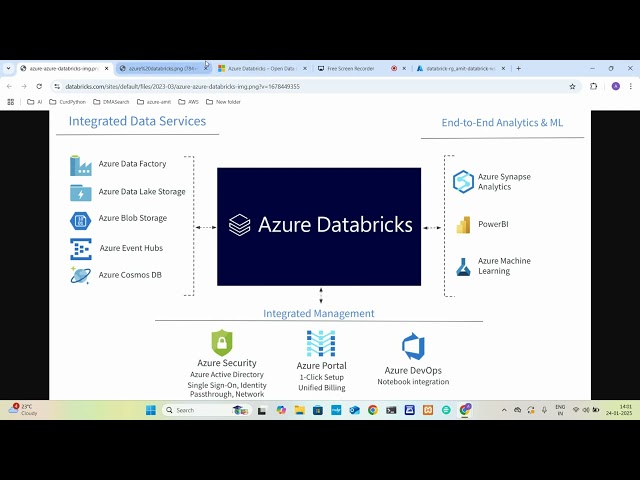Open the azure-amit bookmarks folder
The image size is (640, 480).
click(153, 102)
